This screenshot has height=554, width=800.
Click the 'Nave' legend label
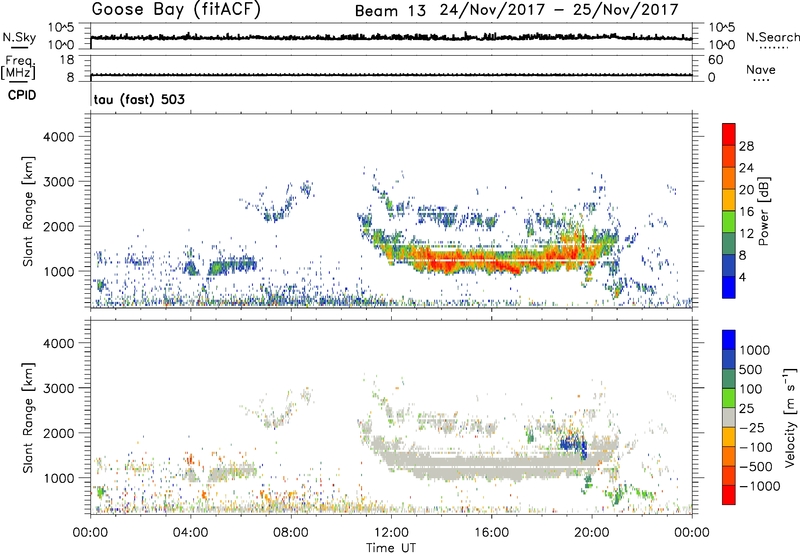(x=761, y=69)
